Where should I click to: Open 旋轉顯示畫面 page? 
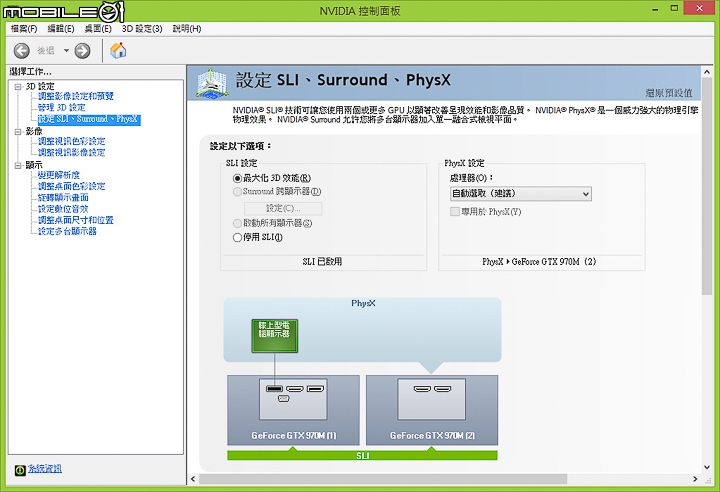click(x=63, y=198)
